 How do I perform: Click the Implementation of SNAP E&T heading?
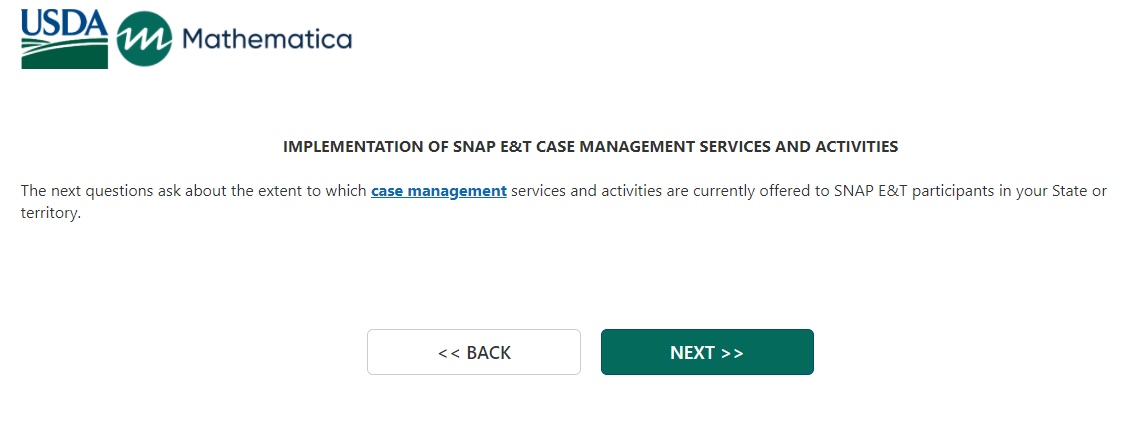590,147
